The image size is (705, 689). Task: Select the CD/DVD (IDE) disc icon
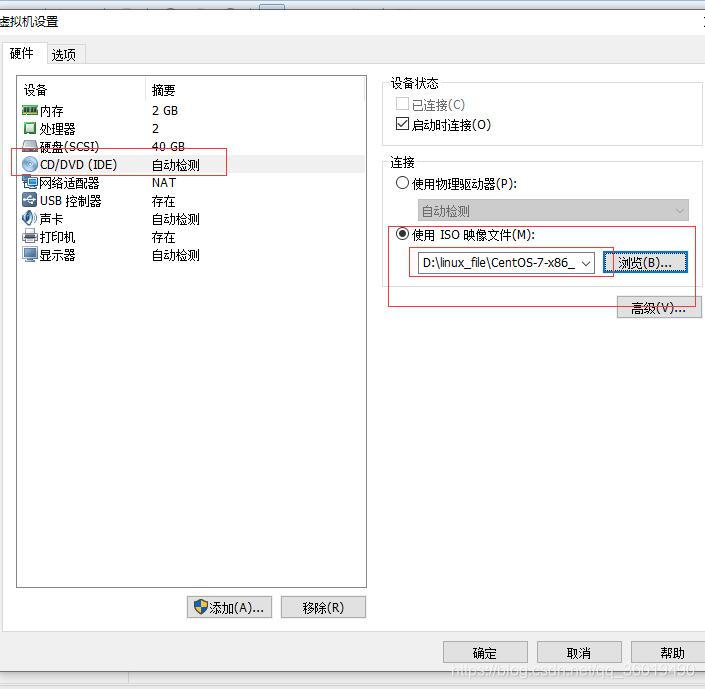30,164
